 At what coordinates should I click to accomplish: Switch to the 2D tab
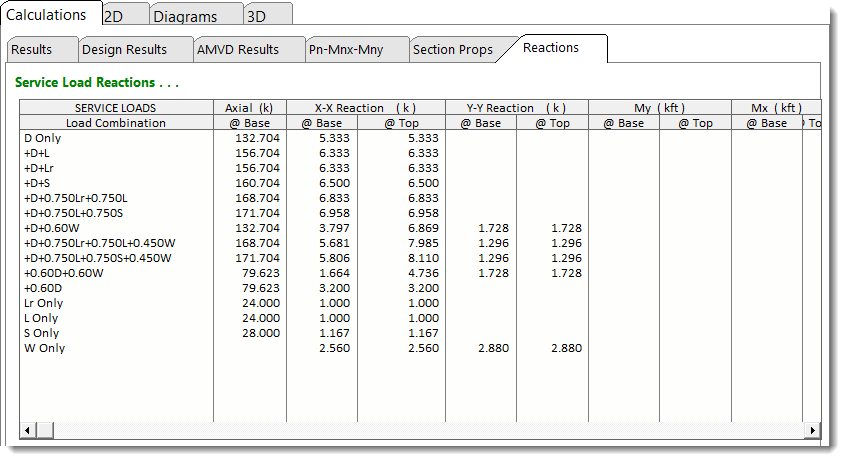(x=115, y=16)
